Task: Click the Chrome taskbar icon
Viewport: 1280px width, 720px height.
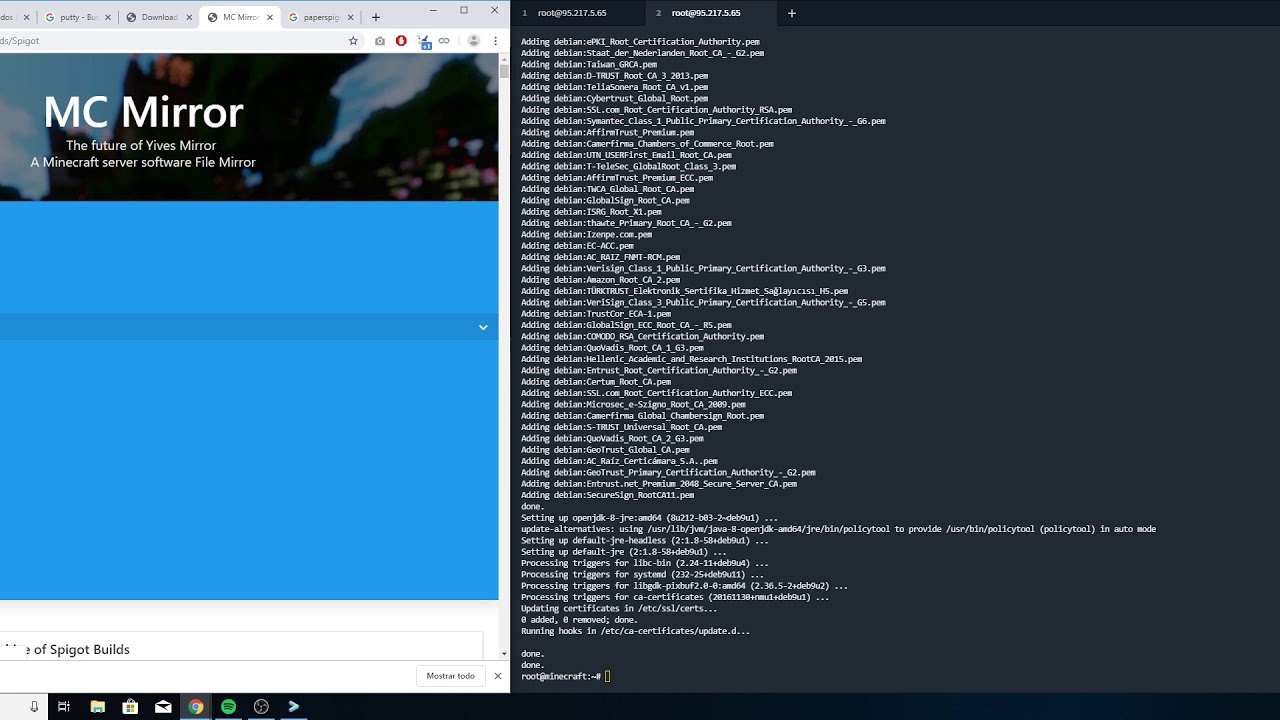Action: pyautogui.click(x=196, y=706)
